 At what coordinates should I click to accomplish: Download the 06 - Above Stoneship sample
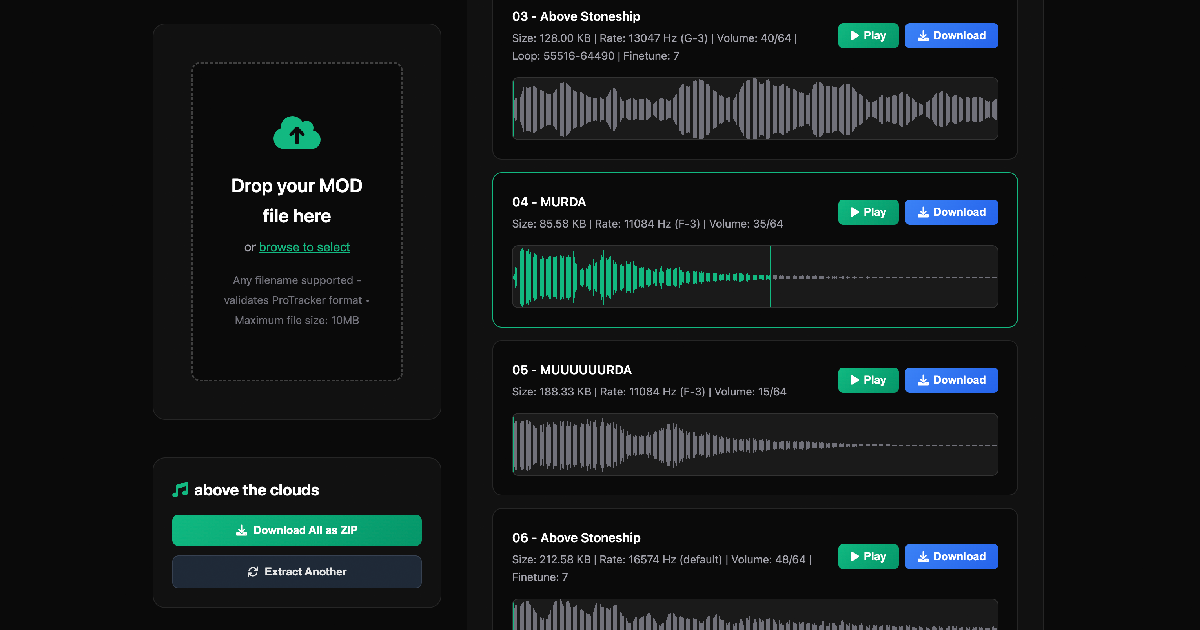tap(950, 556)
